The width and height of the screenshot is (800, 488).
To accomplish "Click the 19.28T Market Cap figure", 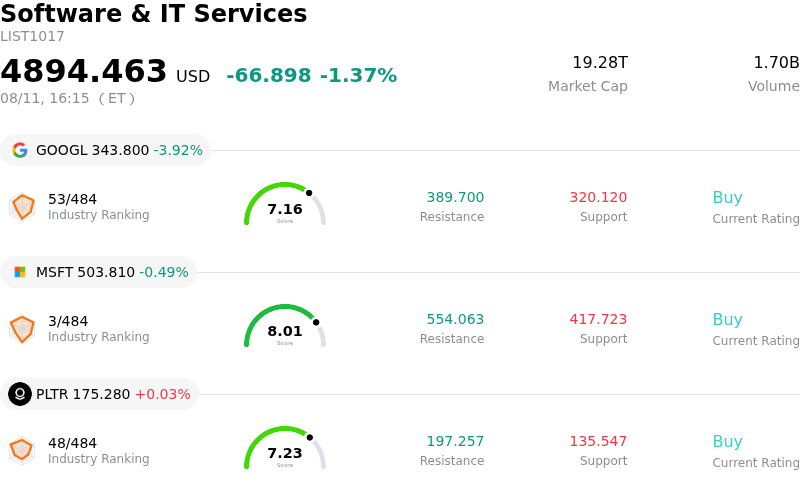I will 600,62.
